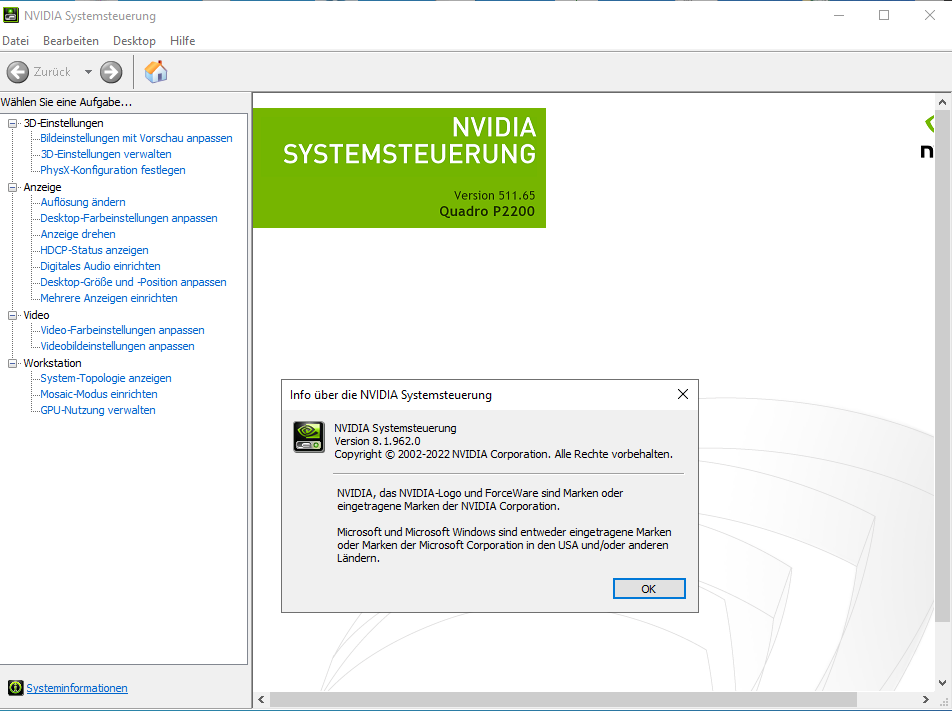Viewport: 952px width, 711px height.
Task: Select Digitales Audio einrichten
Action: [x=100, y=266]
